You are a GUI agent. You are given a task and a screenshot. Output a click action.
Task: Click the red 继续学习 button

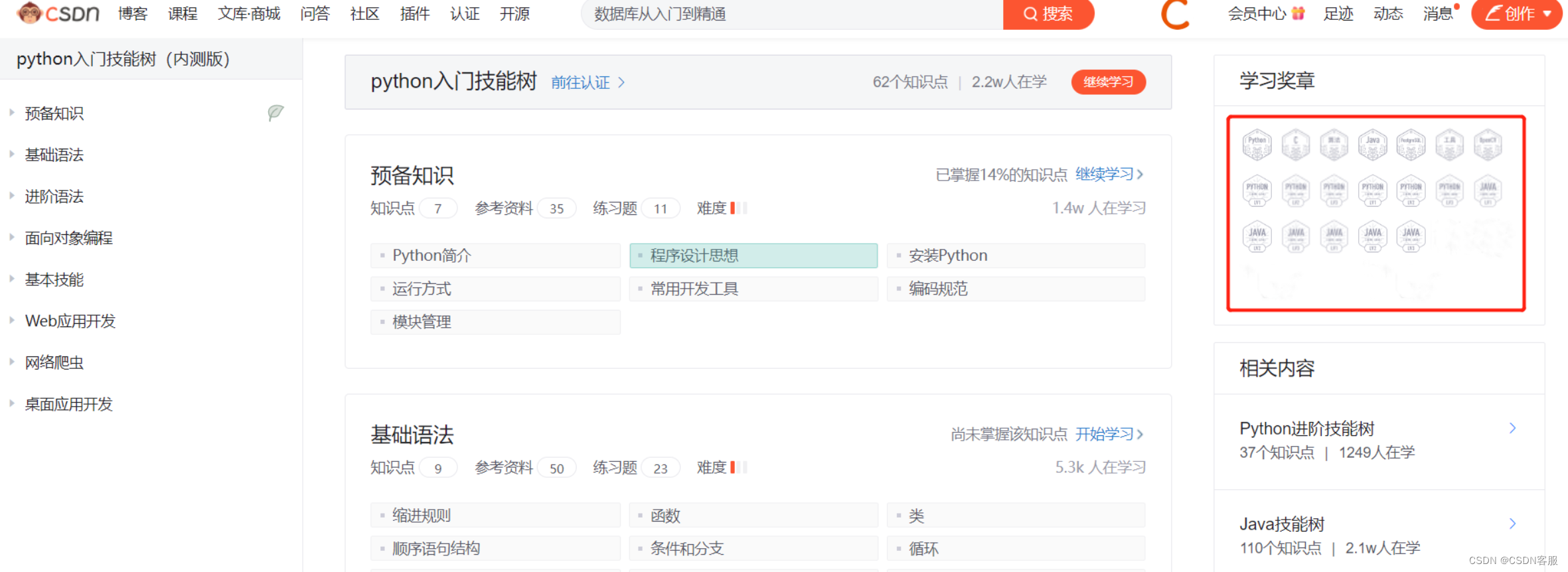click(x=1108, y=82)
